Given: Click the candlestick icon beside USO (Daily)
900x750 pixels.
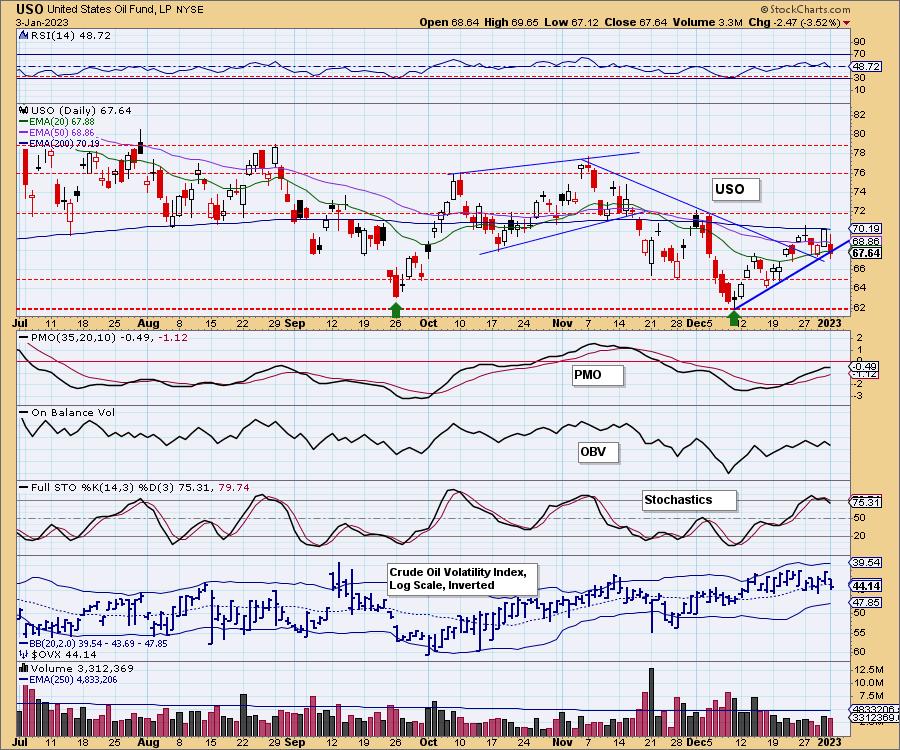Looking at the screenshot, I should 24,110.
